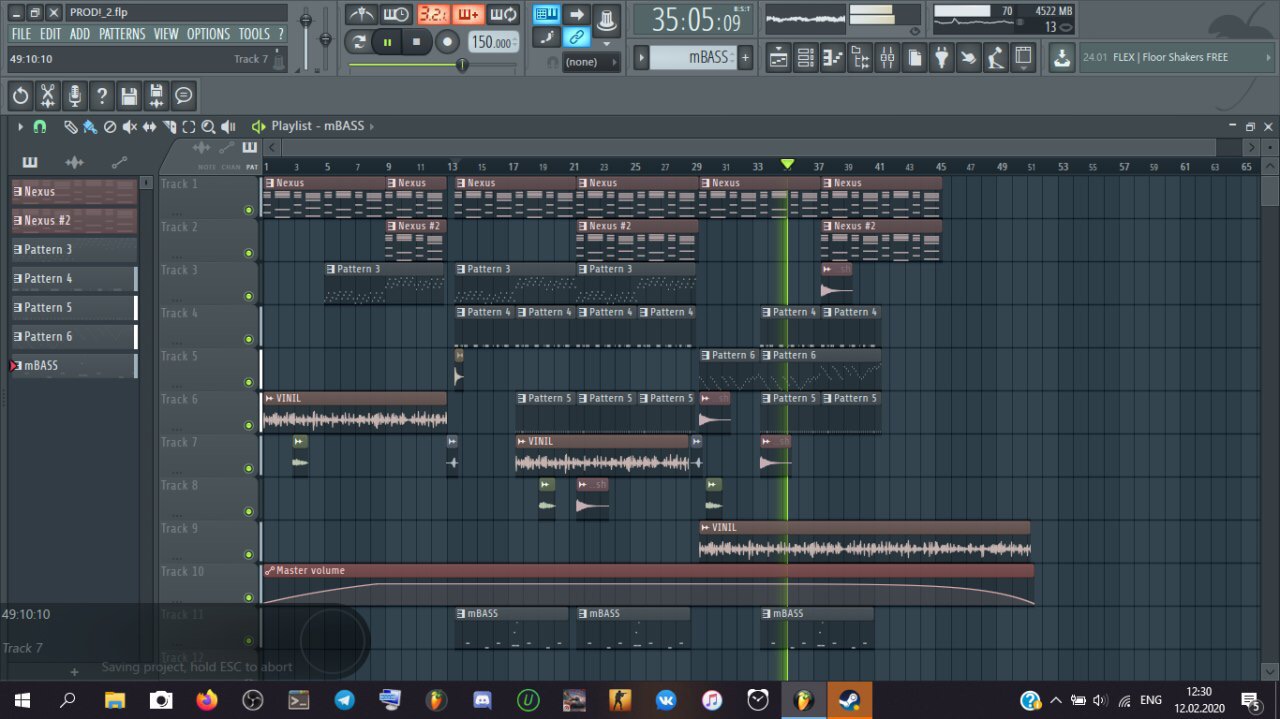Open the OPTIONS menu
Viewport: 1280px width, 719px height.
tap(208, 34)
